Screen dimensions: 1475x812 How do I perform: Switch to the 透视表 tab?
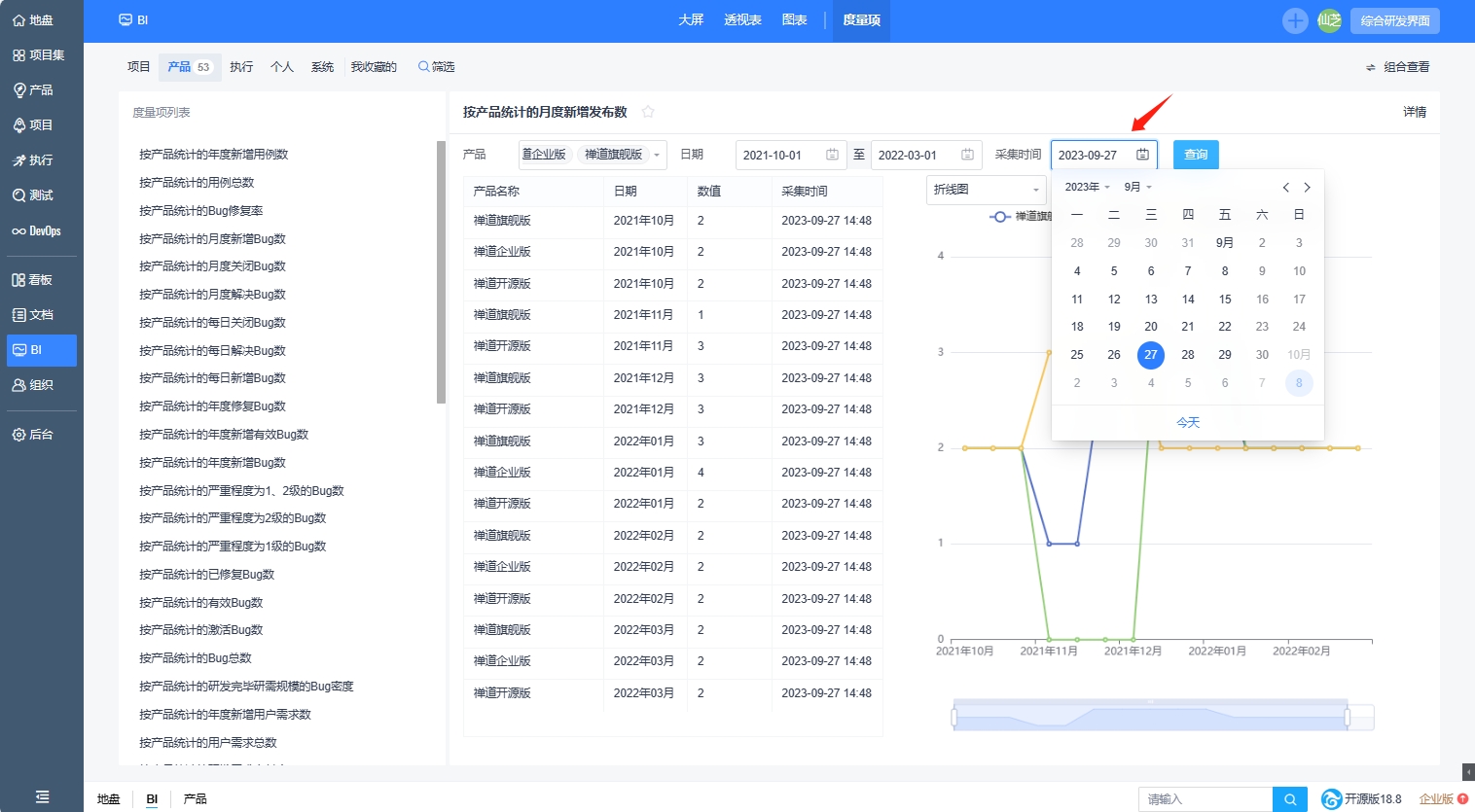click(742, 20)
